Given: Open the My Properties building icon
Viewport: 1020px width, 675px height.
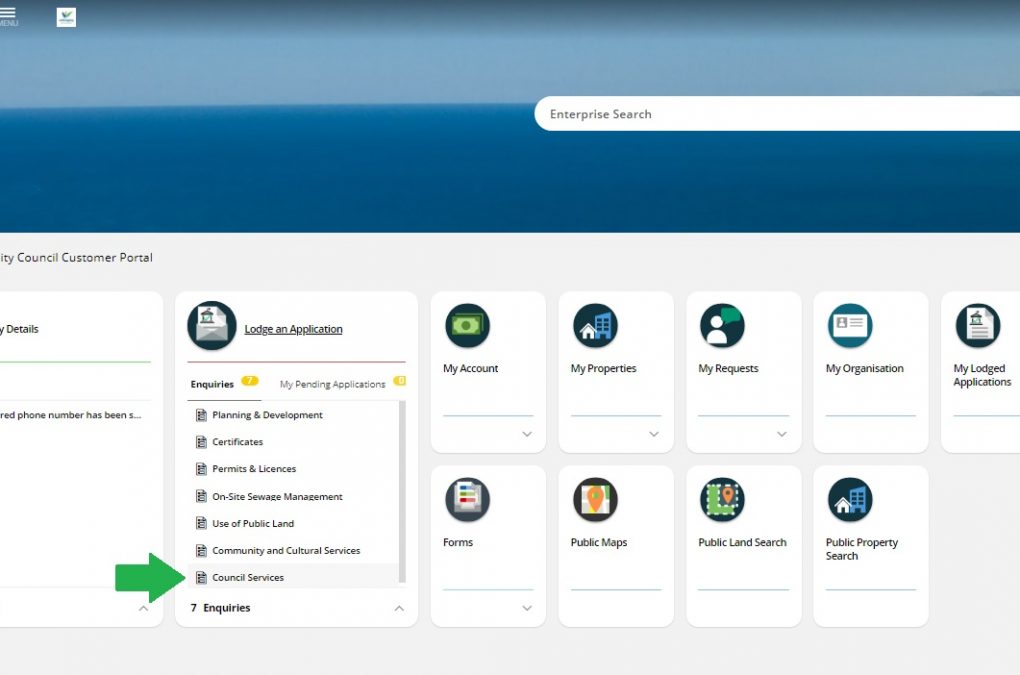Looking at the screenshot, I should point(595,326).
